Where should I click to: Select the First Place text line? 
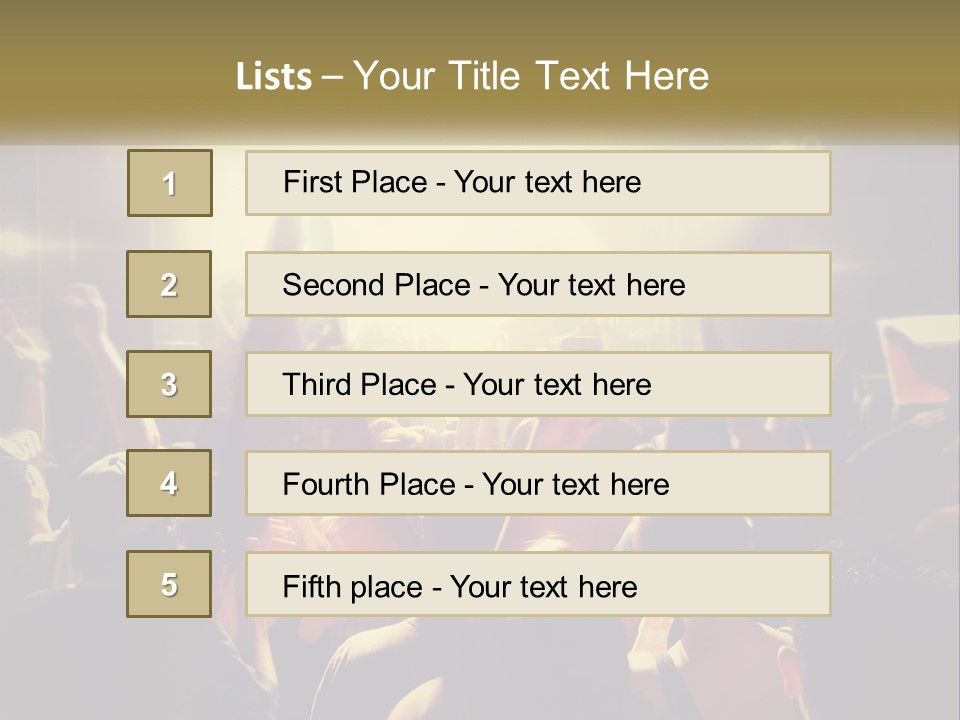(x=538, y=183)
